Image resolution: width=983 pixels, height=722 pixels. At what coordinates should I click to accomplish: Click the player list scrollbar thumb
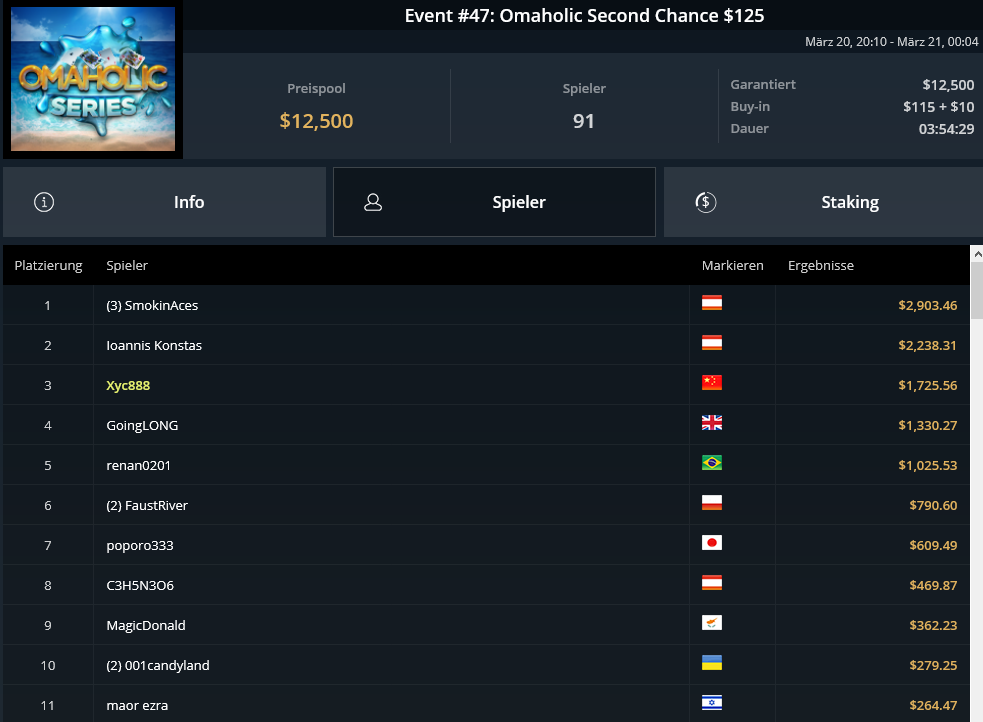977,291
